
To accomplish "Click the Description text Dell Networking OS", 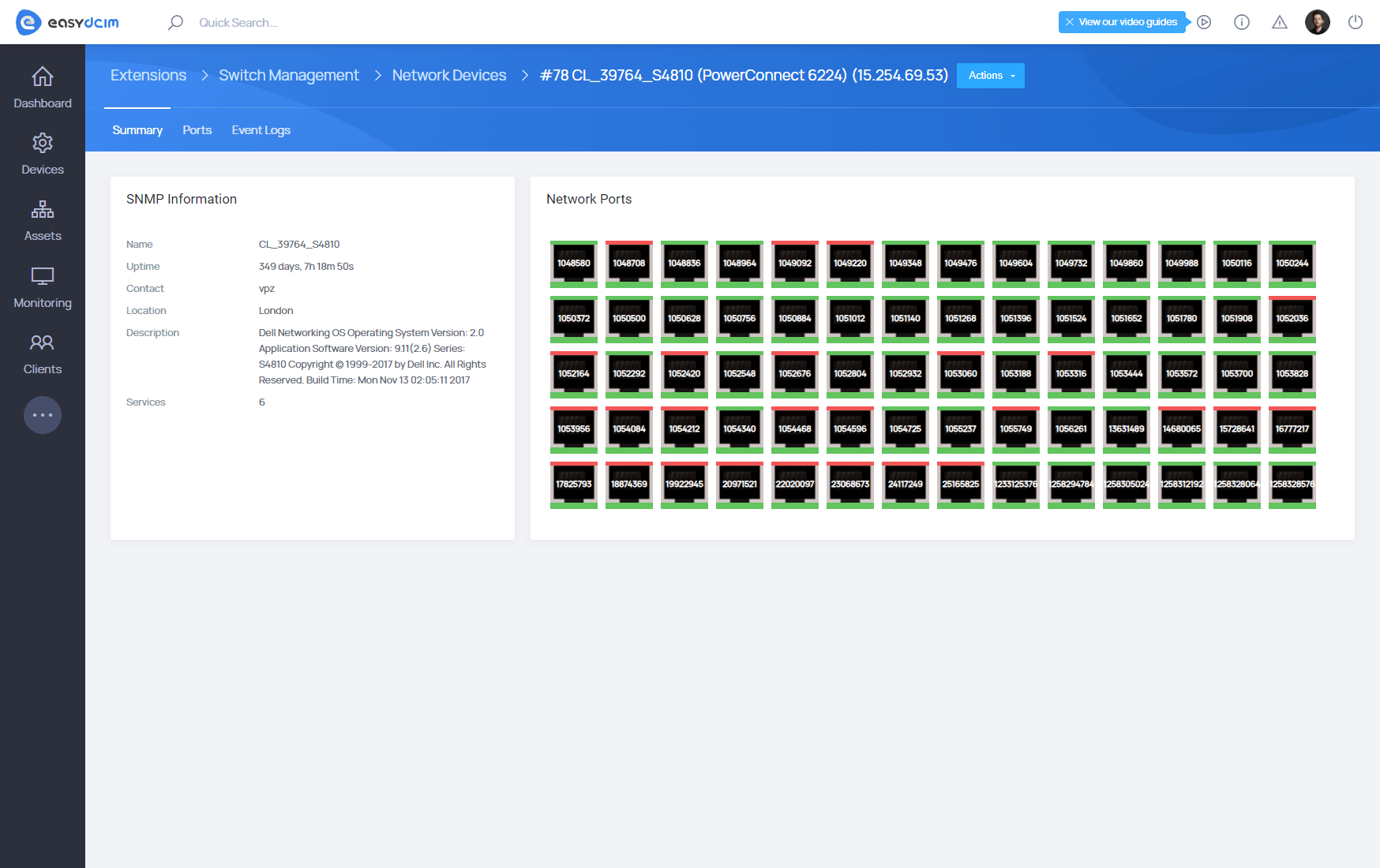I will (x=373, y=357).
